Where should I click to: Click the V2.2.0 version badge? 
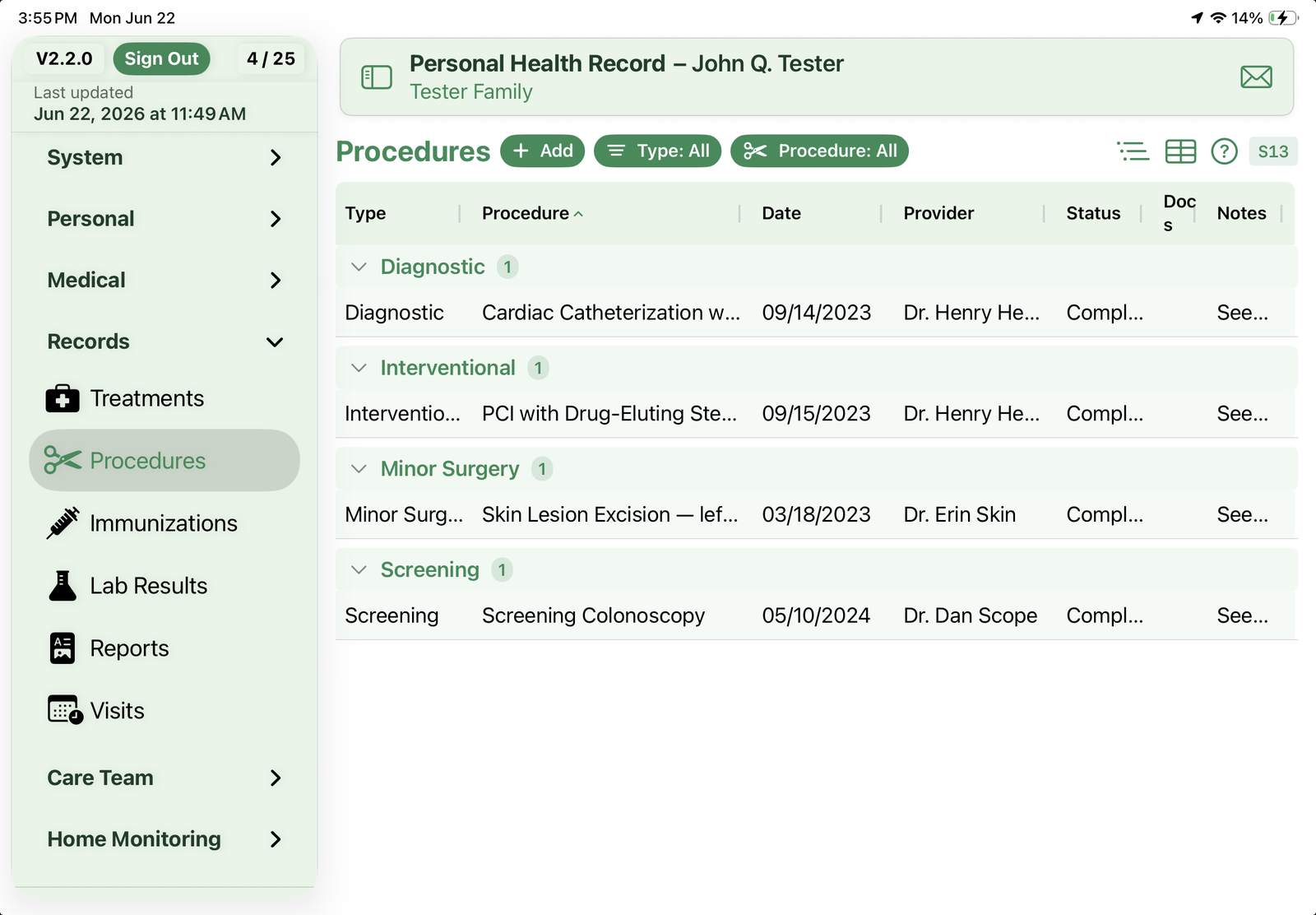(x=64, y=58)
